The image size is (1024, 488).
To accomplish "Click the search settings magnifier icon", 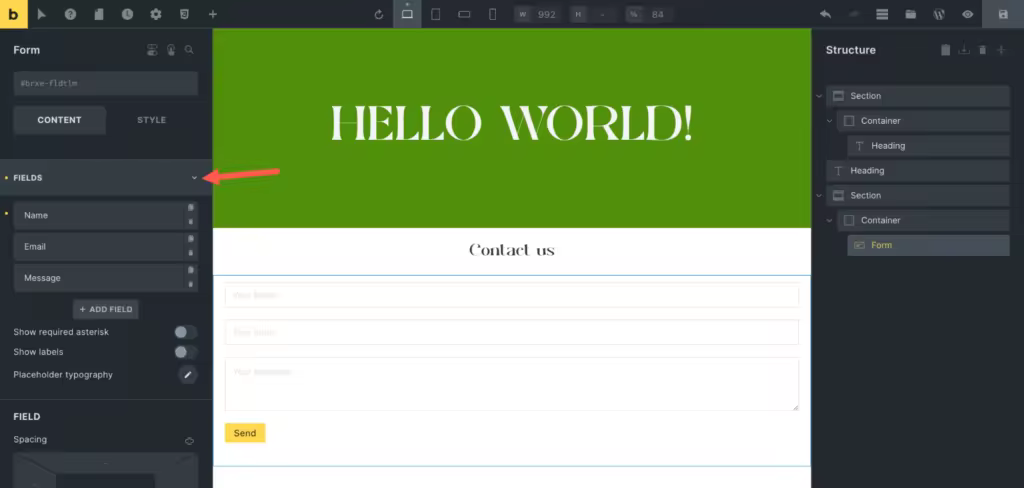I will tap(189, 50).
